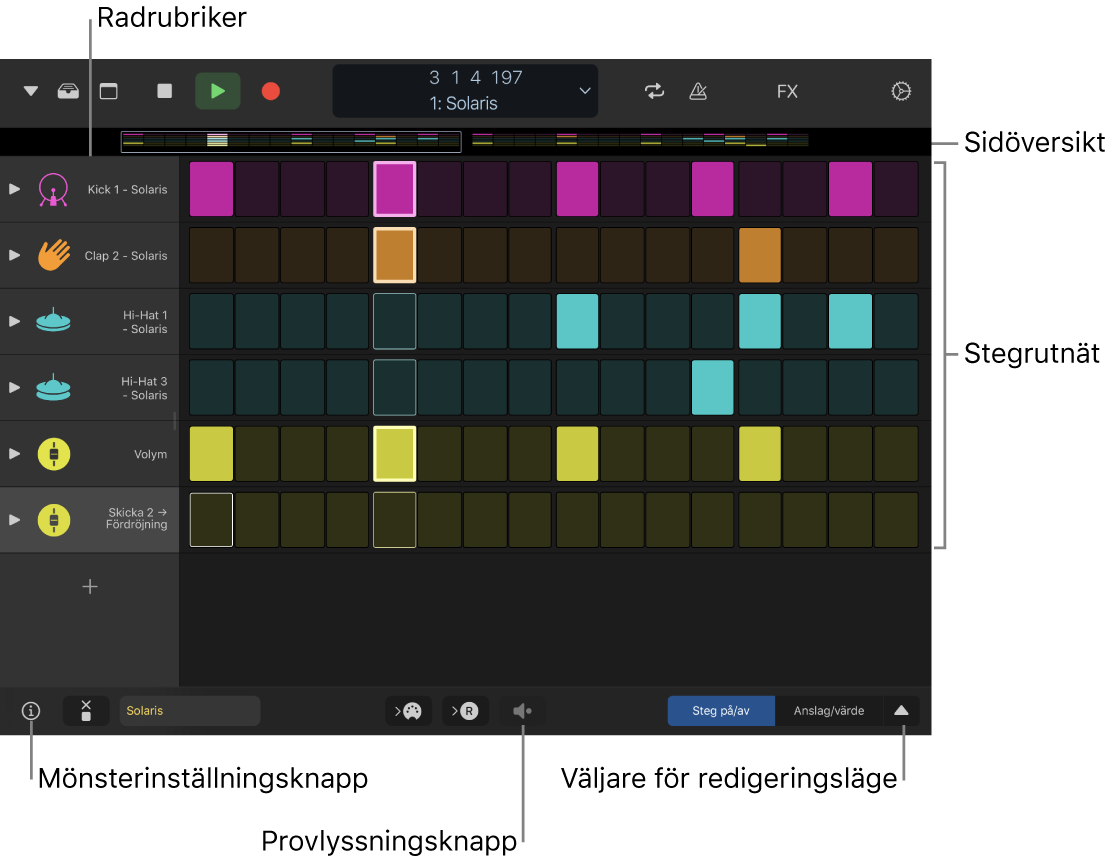The height and width of the screenshot is (865, 1120).
Task: Click the Solaris pattern name field
Action: click(190, 711)
